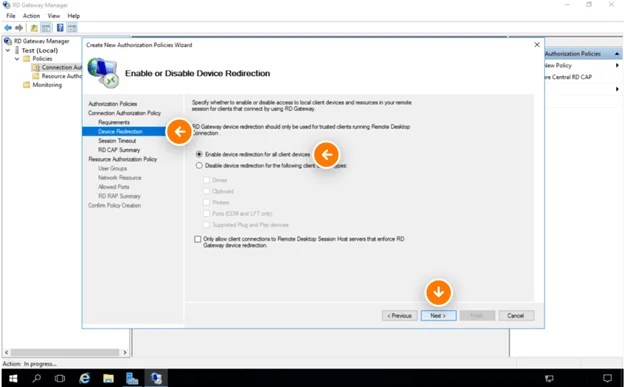This screenshot has height=387, width=624.
Task: Select Connection Authorization Policies tree node
Action: 61,67
